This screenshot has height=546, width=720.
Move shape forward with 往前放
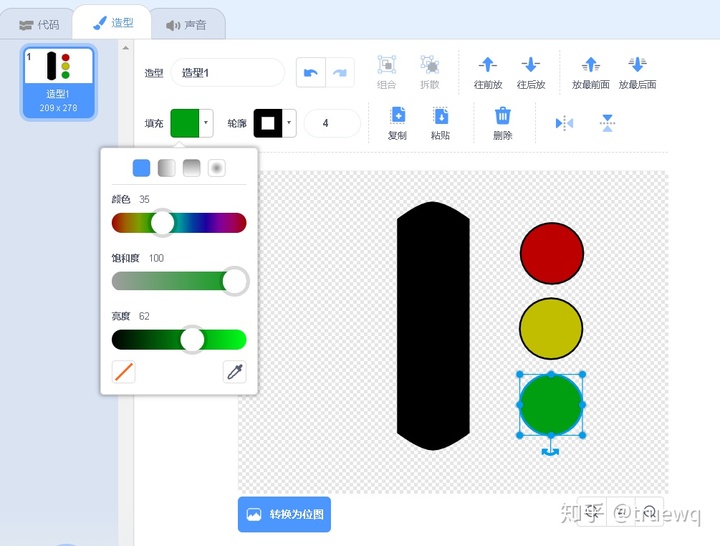tap(488, 73)
